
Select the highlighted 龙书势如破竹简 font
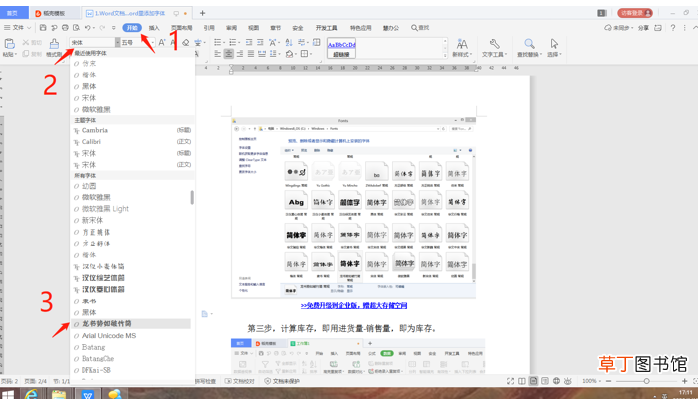click(x=132, y=324)
